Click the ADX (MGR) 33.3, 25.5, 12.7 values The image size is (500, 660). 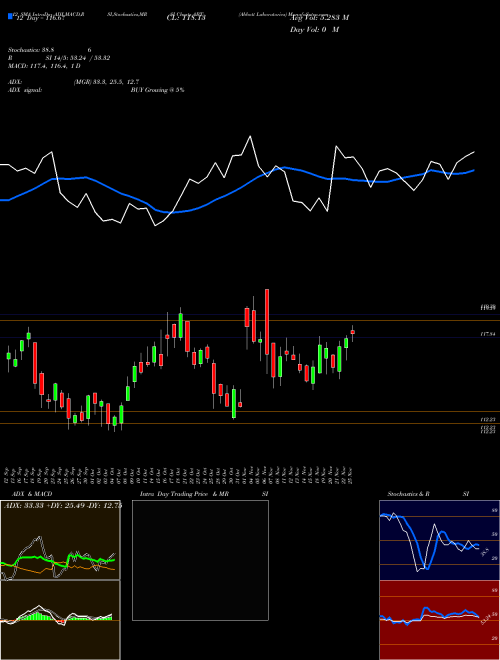click(x=106, y=82)
